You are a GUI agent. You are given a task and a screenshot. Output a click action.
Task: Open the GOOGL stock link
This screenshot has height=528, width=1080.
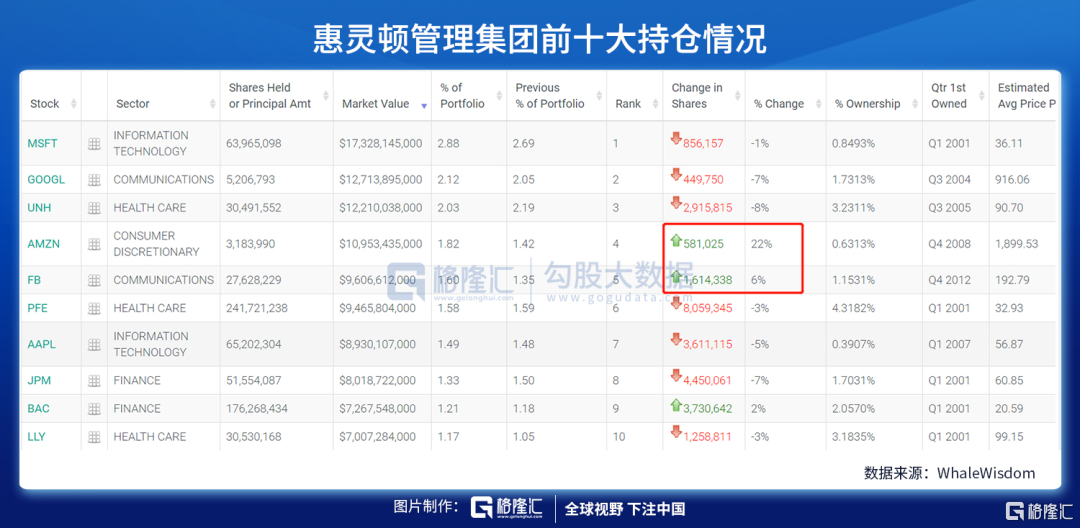pyautogui.click(x=46, y=180)
